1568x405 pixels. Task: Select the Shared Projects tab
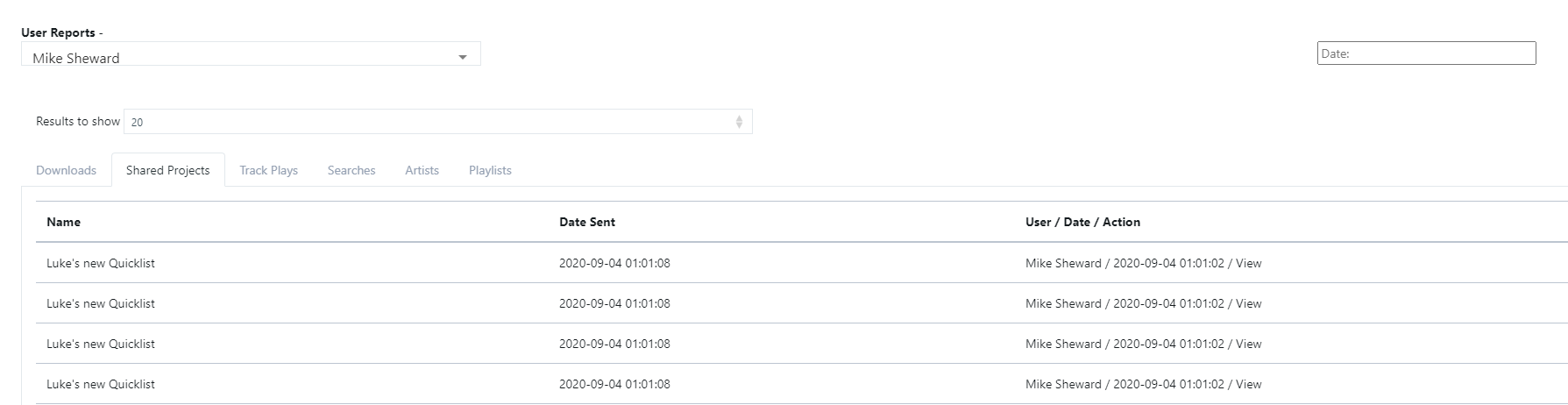[x=168, y=170]
